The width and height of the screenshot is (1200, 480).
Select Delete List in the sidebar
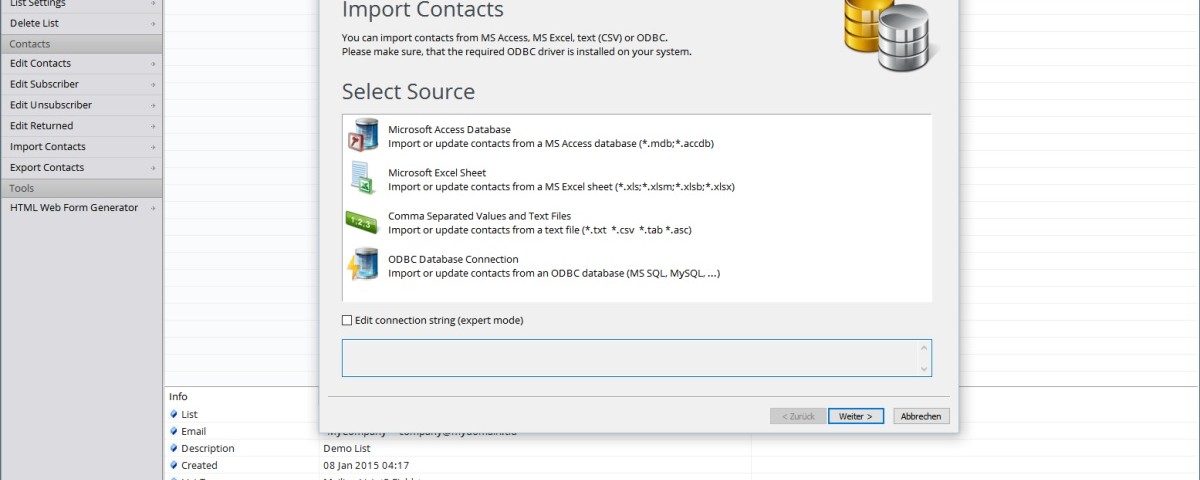(35, 22)
